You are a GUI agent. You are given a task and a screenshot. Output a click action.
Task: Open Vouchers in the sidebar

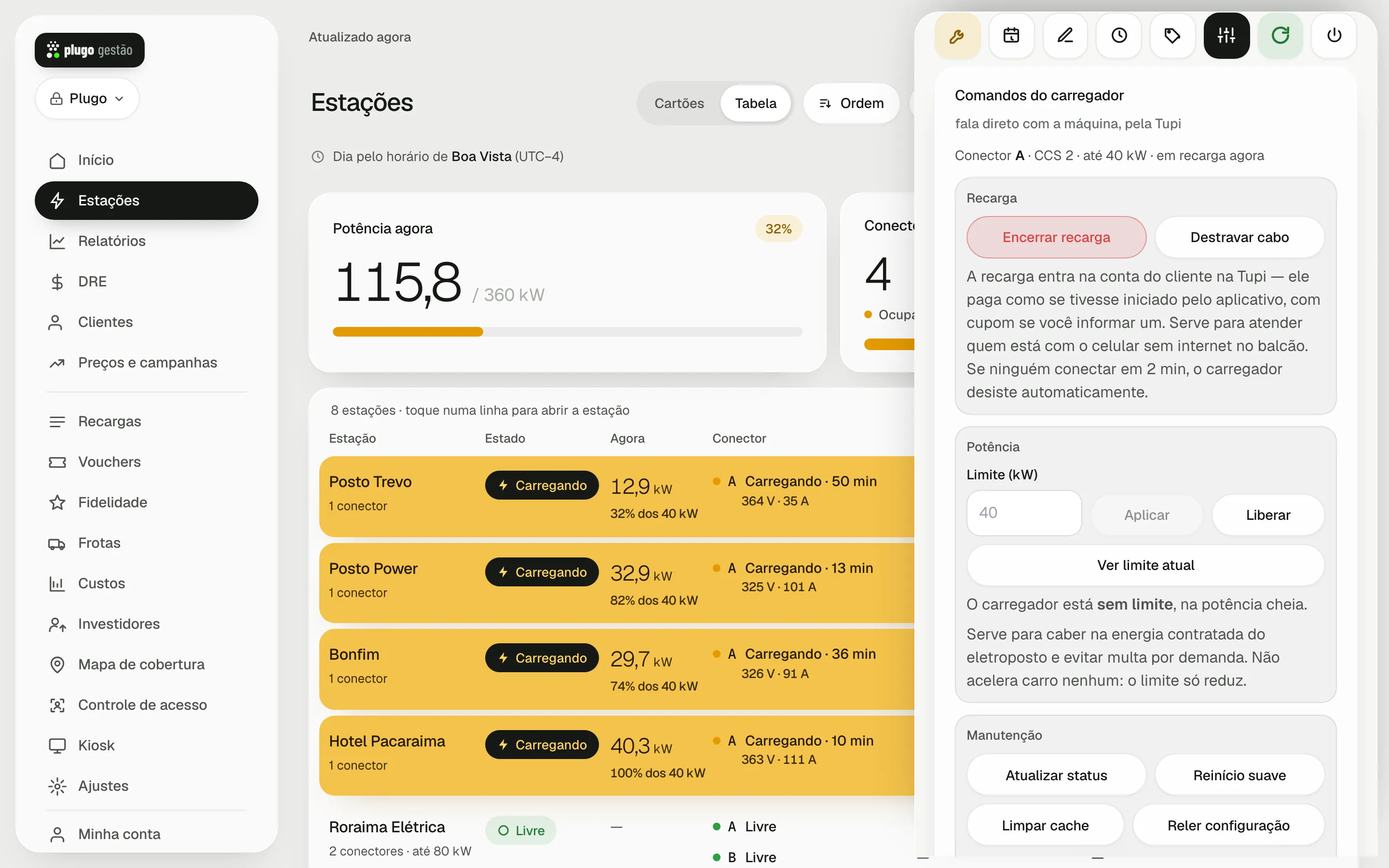(146, 462)
